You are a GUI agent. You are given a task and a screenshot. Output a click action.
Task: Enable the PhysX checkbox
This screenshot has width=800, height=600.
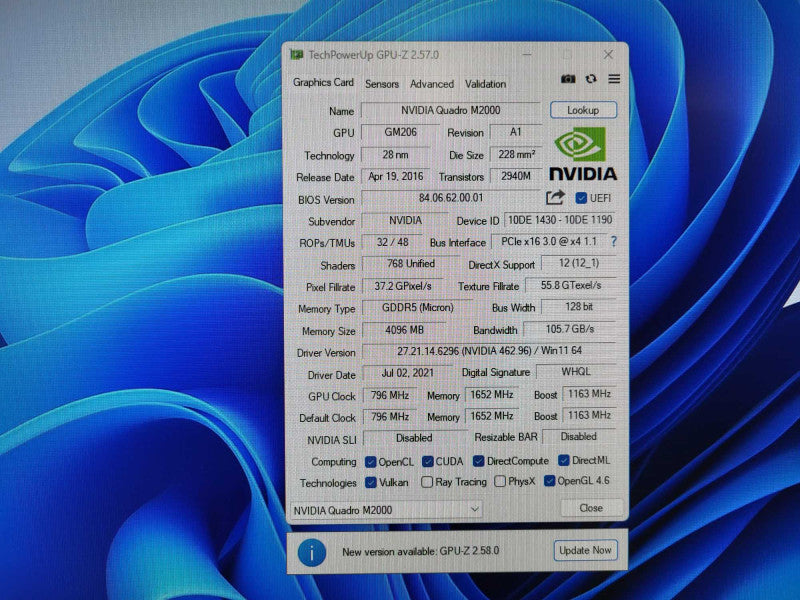click(500, 481)
